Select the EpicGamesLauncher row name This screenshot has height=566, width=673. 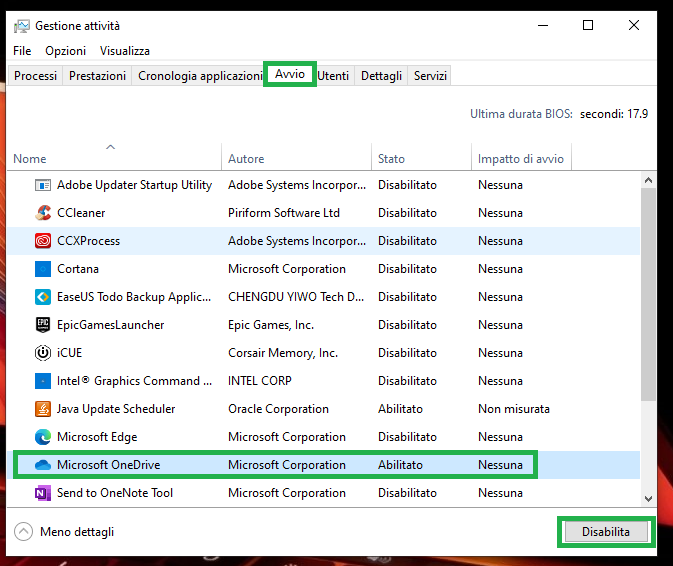[x=110, y=325]
